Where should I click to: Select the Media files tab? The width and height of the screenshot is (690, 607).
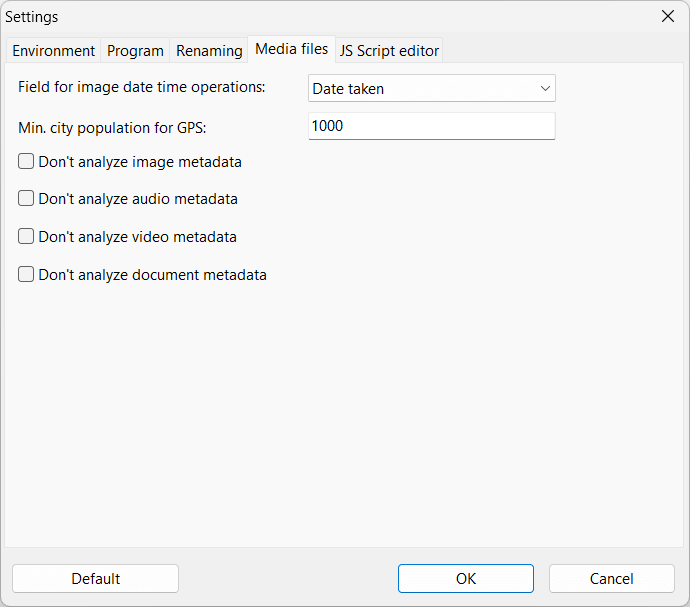click(x=291, y=49)
